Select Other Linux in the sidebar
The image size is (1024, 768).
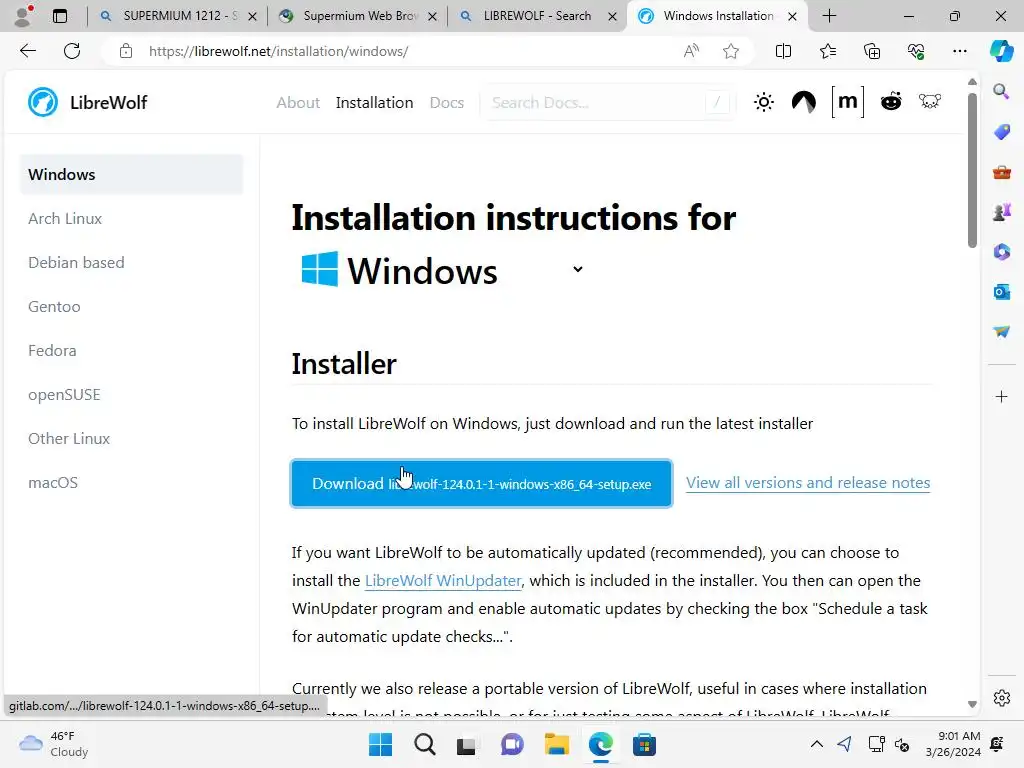click(69, 438)
